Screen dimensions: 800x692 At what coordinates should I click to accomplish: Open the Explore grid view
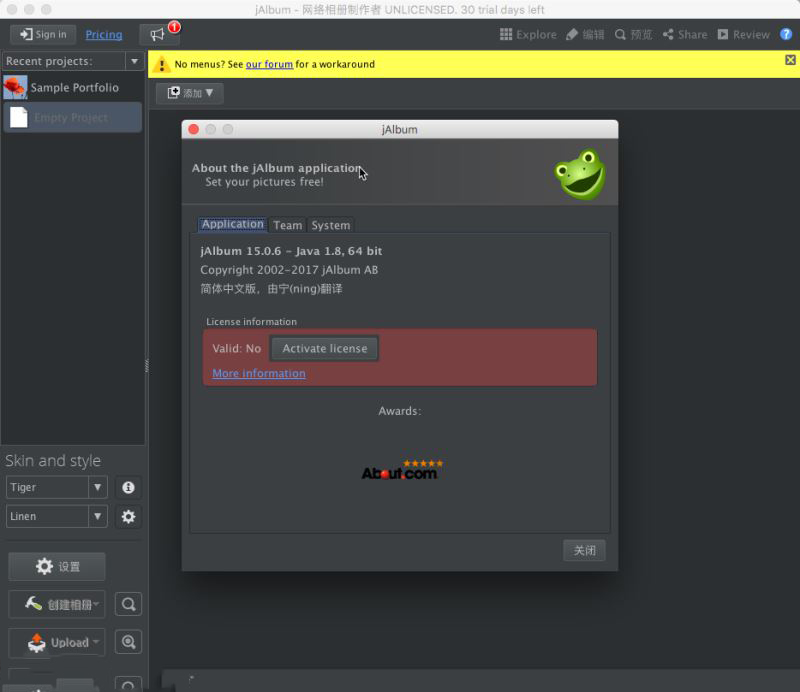click(x=528, y=34)
